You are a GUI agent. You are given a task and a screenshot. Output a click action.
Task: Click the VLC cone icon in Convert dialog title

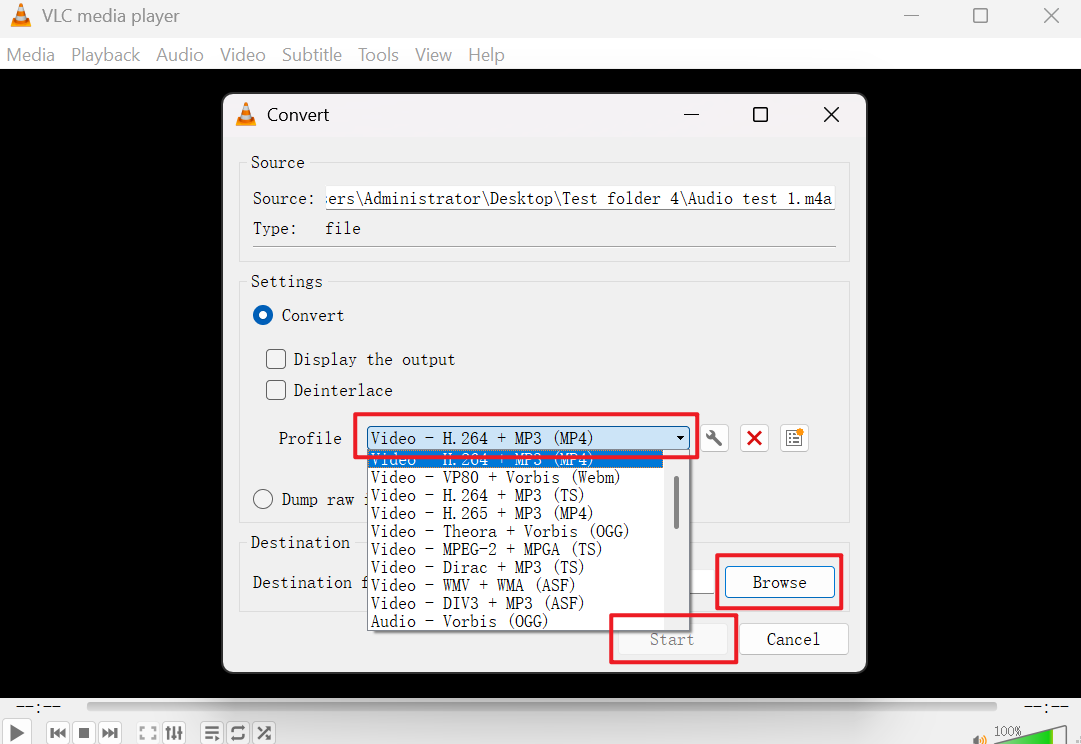tap(246, 114)
